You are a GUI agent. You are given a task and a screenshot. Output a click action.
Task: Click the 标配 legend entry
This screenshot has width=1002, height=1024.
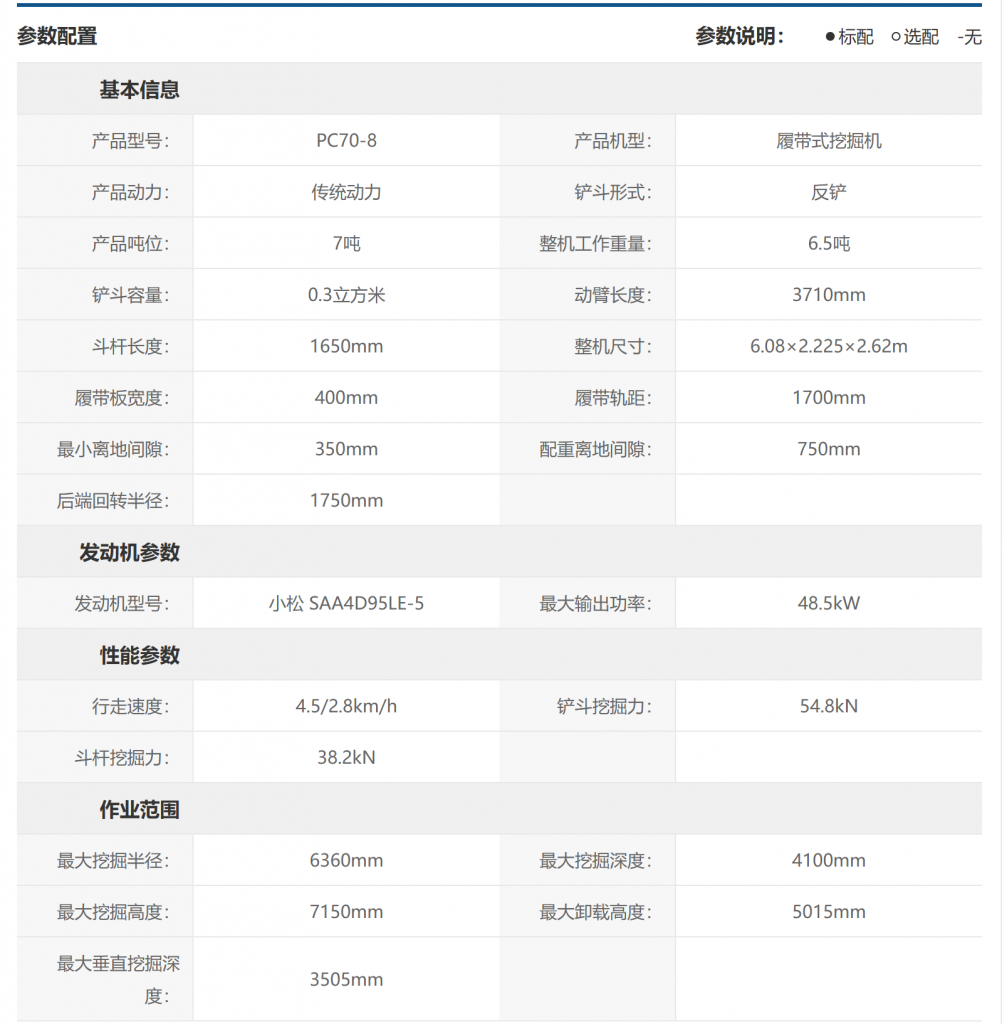click(x=849, y=37)
